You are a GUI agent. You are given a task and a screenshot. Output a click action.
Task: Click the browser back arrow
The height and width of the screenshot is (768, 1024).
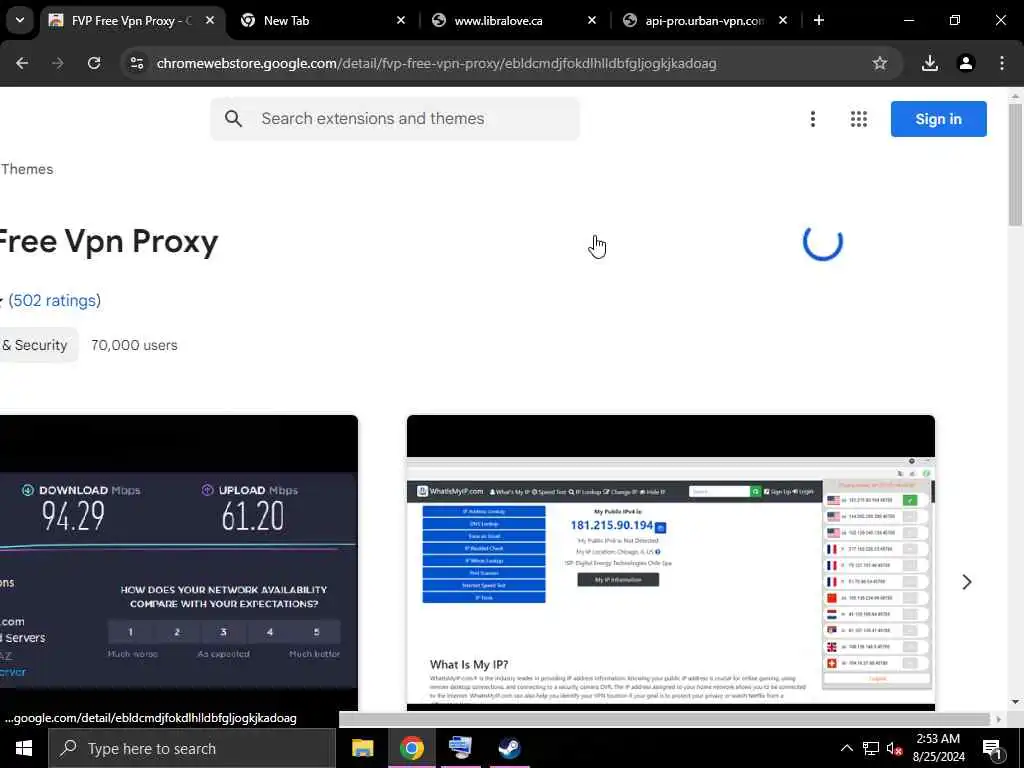pos(22,63)
